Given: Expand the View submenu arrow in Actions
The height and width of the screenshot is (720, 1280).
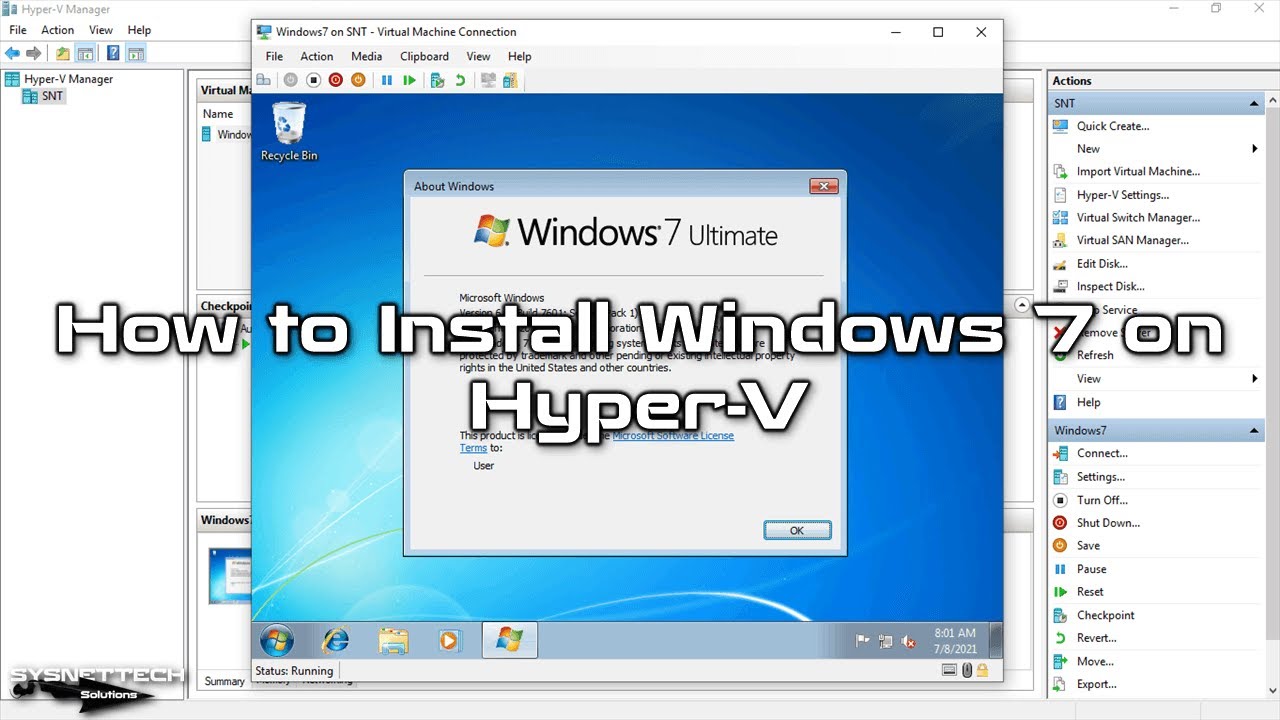Looking at the screenshot, I should (1255, 379).
